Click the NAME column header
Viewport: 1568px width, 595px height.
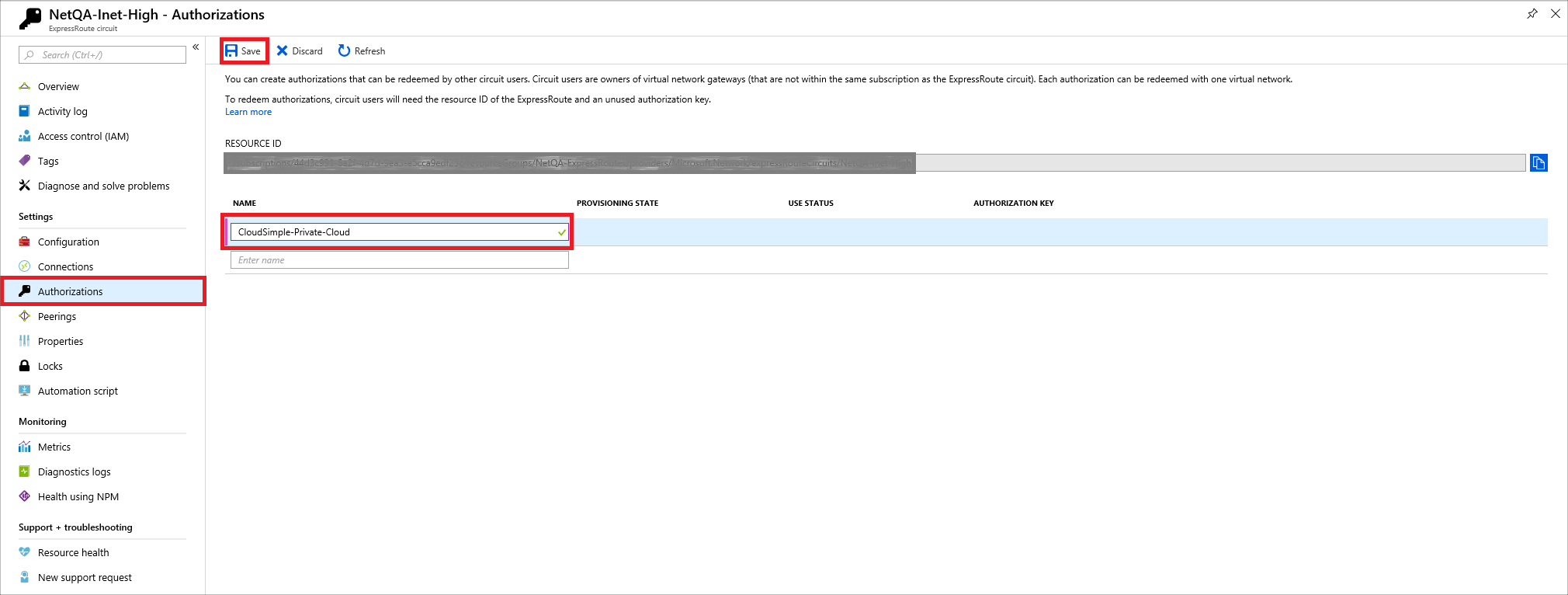click(x=245, y=204)
